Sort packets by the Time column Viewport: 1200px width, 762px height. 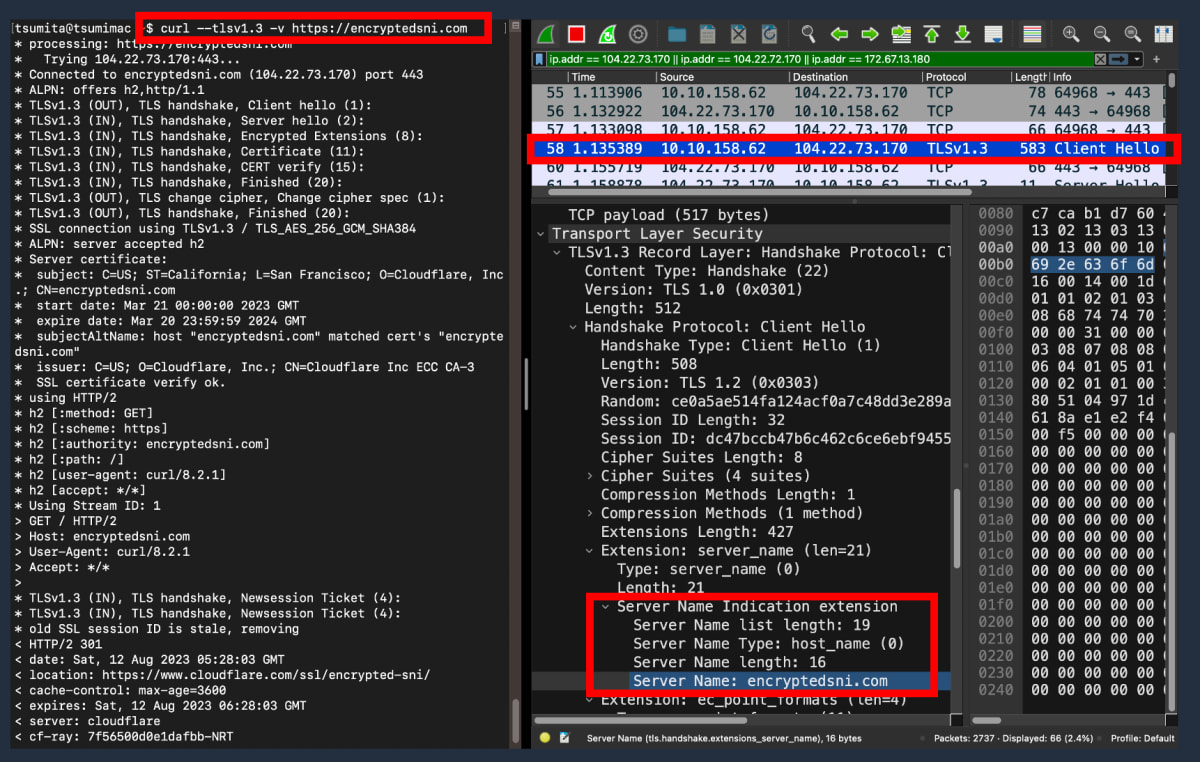coord(612,77)
